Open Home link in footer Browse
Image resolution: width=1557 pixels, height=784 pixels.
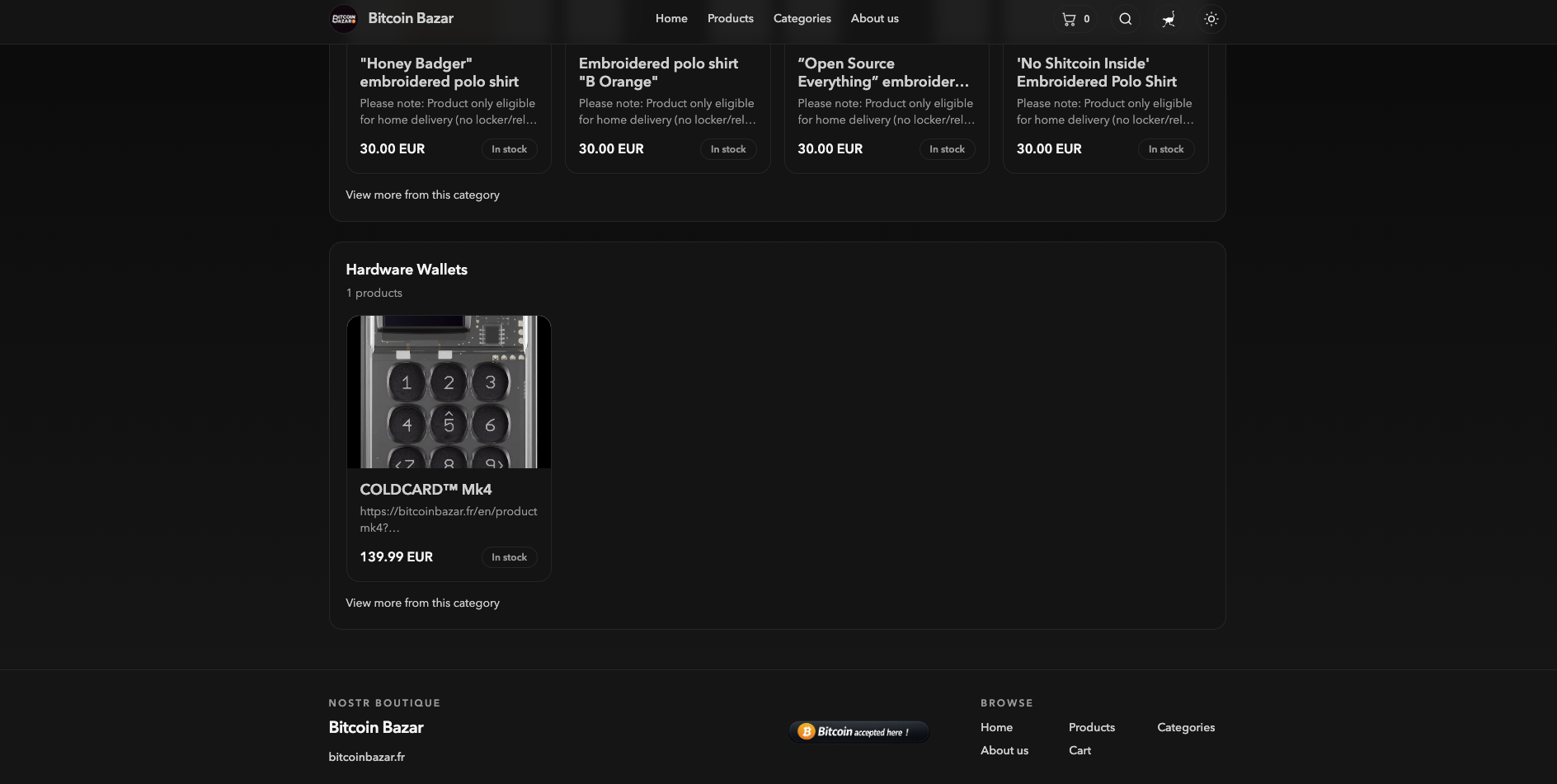(996, 727)
